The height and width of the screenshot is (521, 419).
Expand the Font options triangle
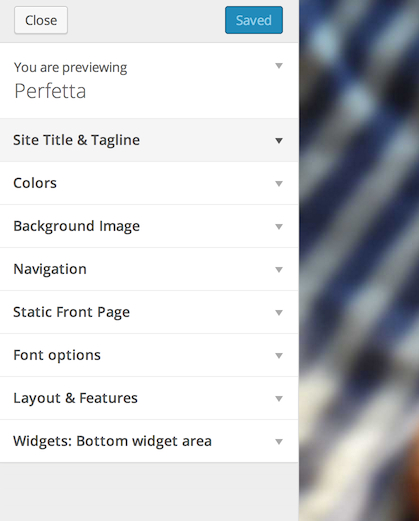279,356
